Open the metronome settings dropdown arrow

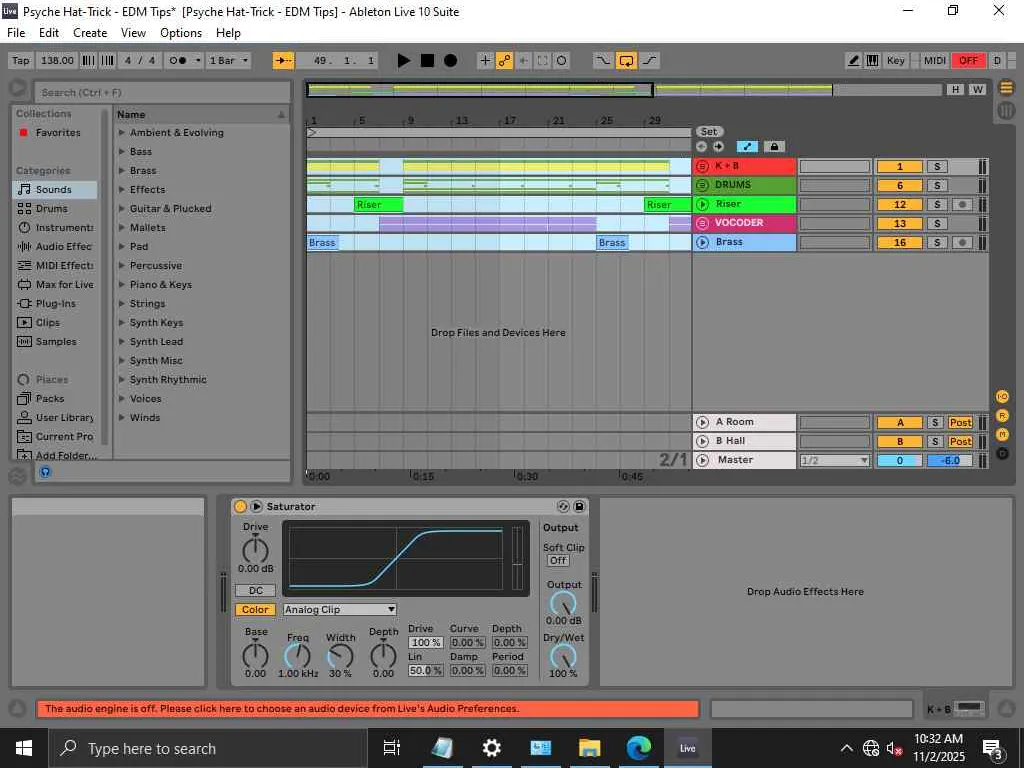[198, 61]
